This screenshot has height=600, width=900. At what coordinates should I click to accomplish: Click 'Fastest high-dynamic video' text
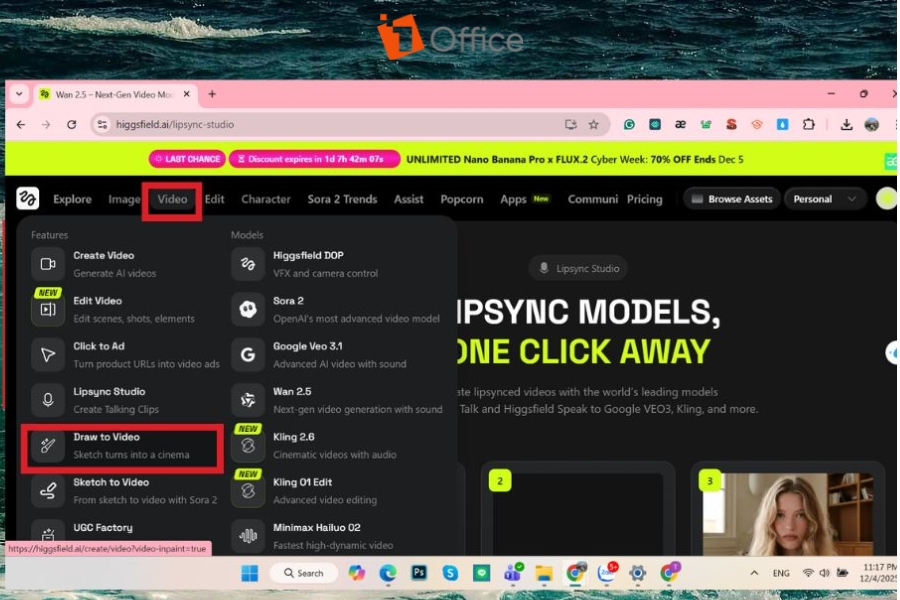333,545
